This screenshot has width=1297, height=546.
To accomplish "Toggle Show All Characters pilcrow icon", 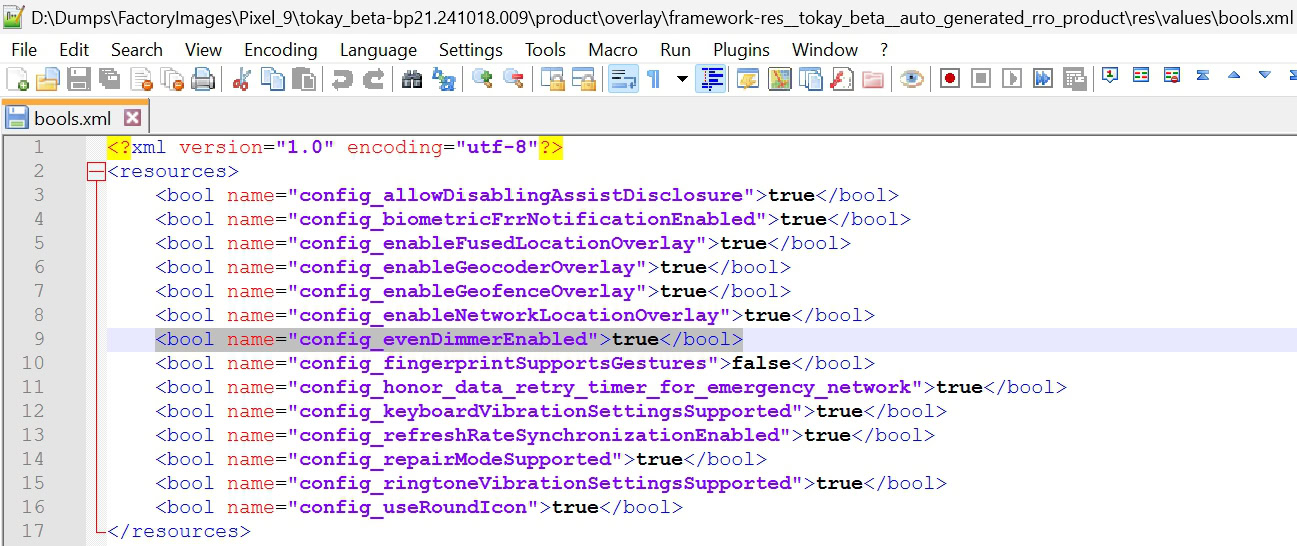I will click(654, 80).
